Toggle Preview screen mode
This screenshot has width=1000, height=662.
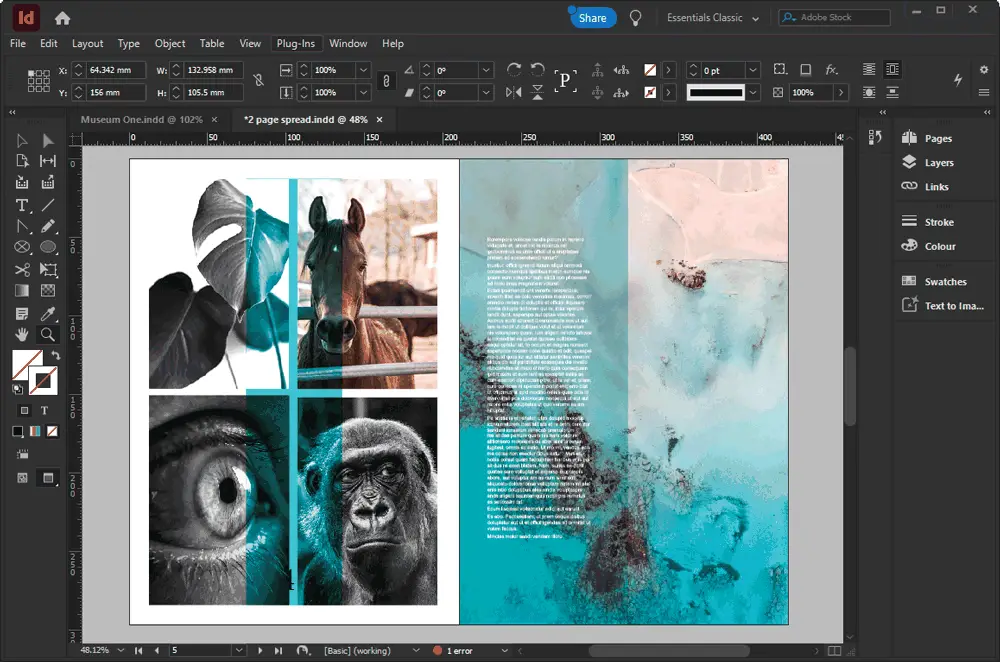point(48,478)
